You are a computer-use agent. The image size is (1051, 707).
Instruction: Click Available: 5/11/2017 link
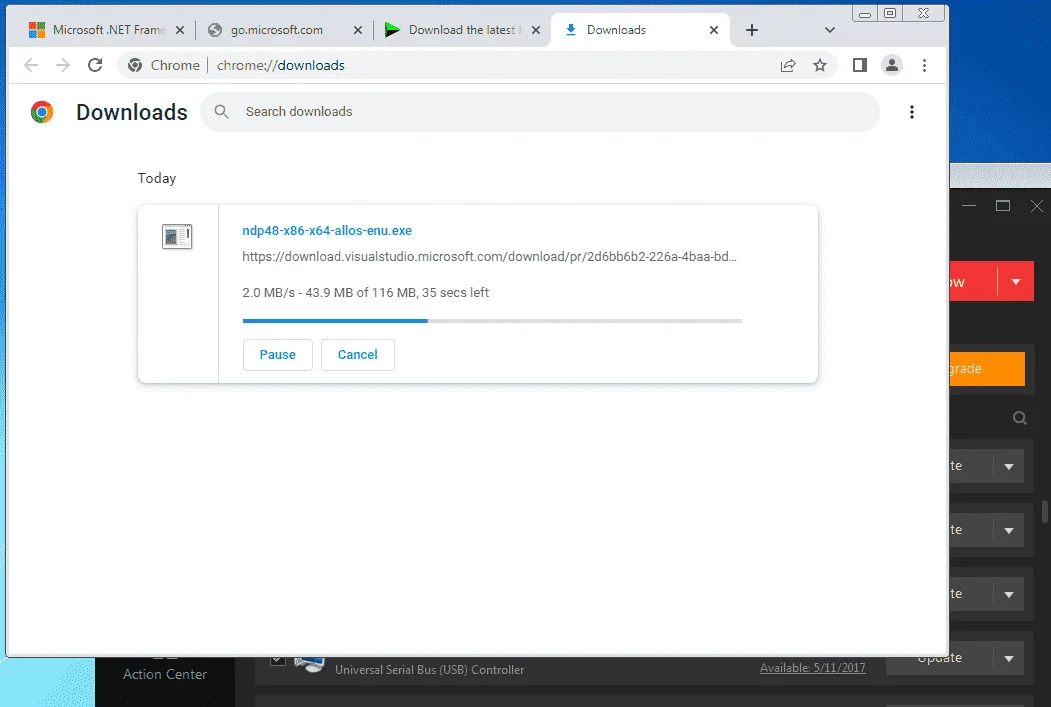812,668
